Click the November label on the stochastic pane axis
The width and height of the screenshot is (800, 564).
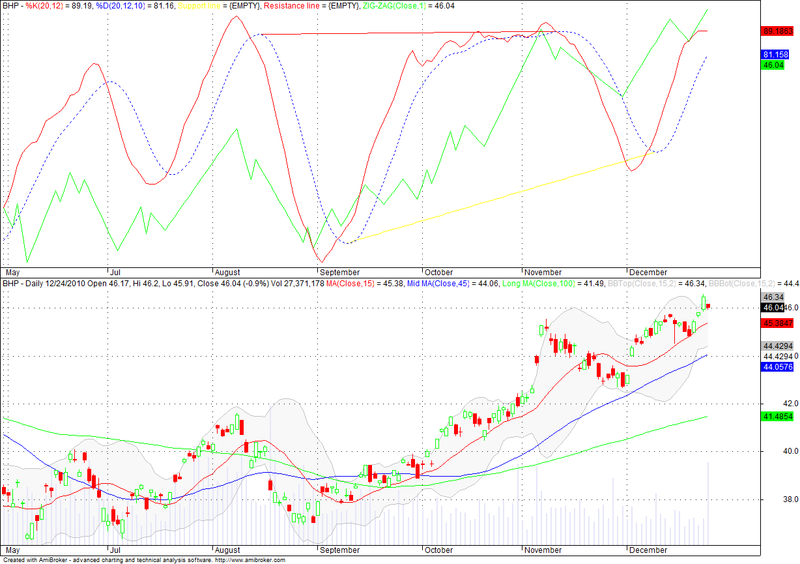pyautogui.click(x=543, y=273)
